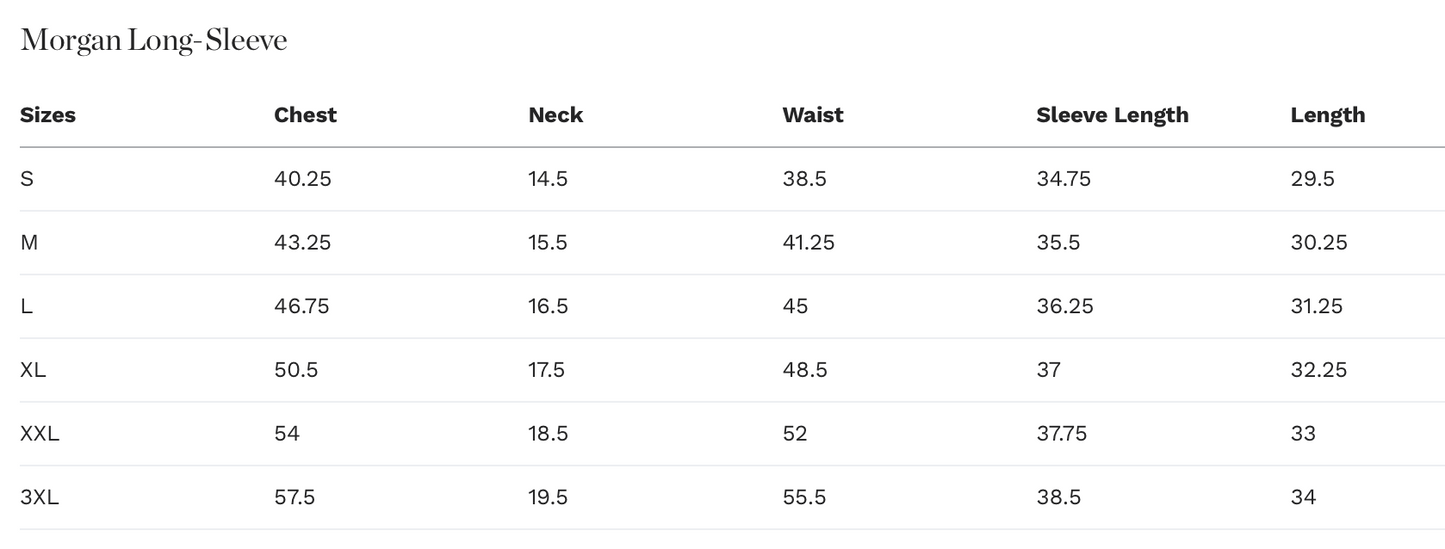Click the M size row label
Image resolution: width=1445 pixels, height=549 pixels.
[x=29, y=242]
